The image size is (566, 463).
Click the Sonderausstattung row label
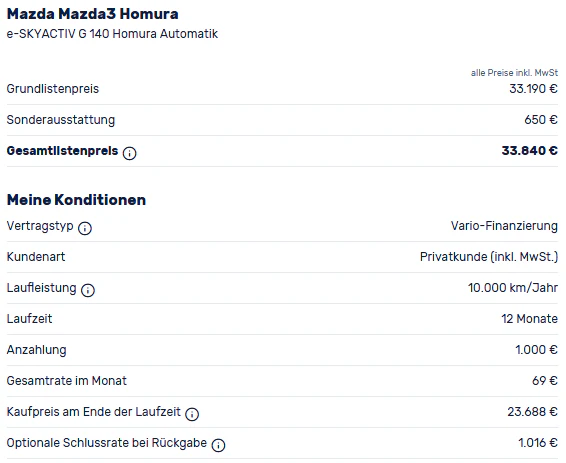[61, 120]
